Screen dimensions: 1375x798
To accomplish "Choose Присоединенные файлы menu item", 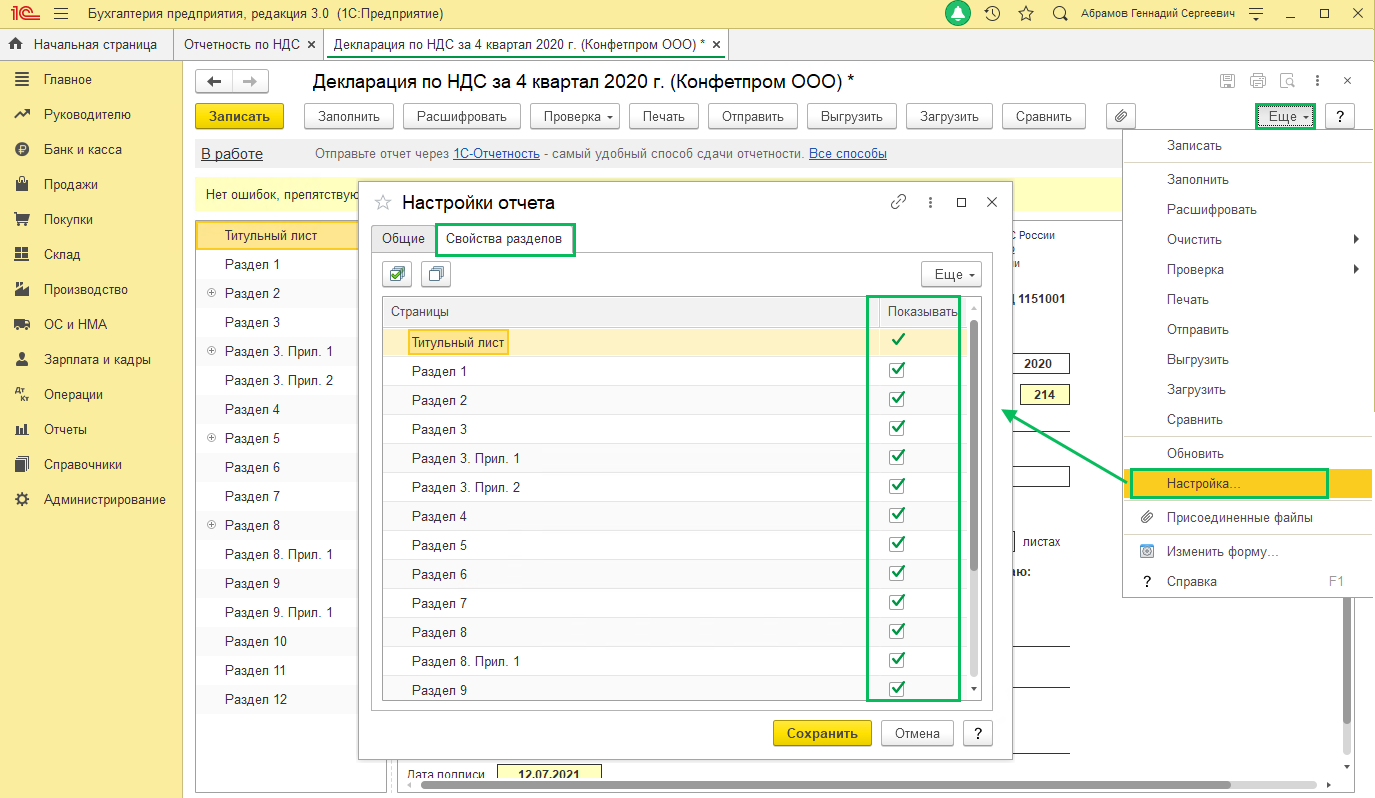I will tap(1249, 518).
